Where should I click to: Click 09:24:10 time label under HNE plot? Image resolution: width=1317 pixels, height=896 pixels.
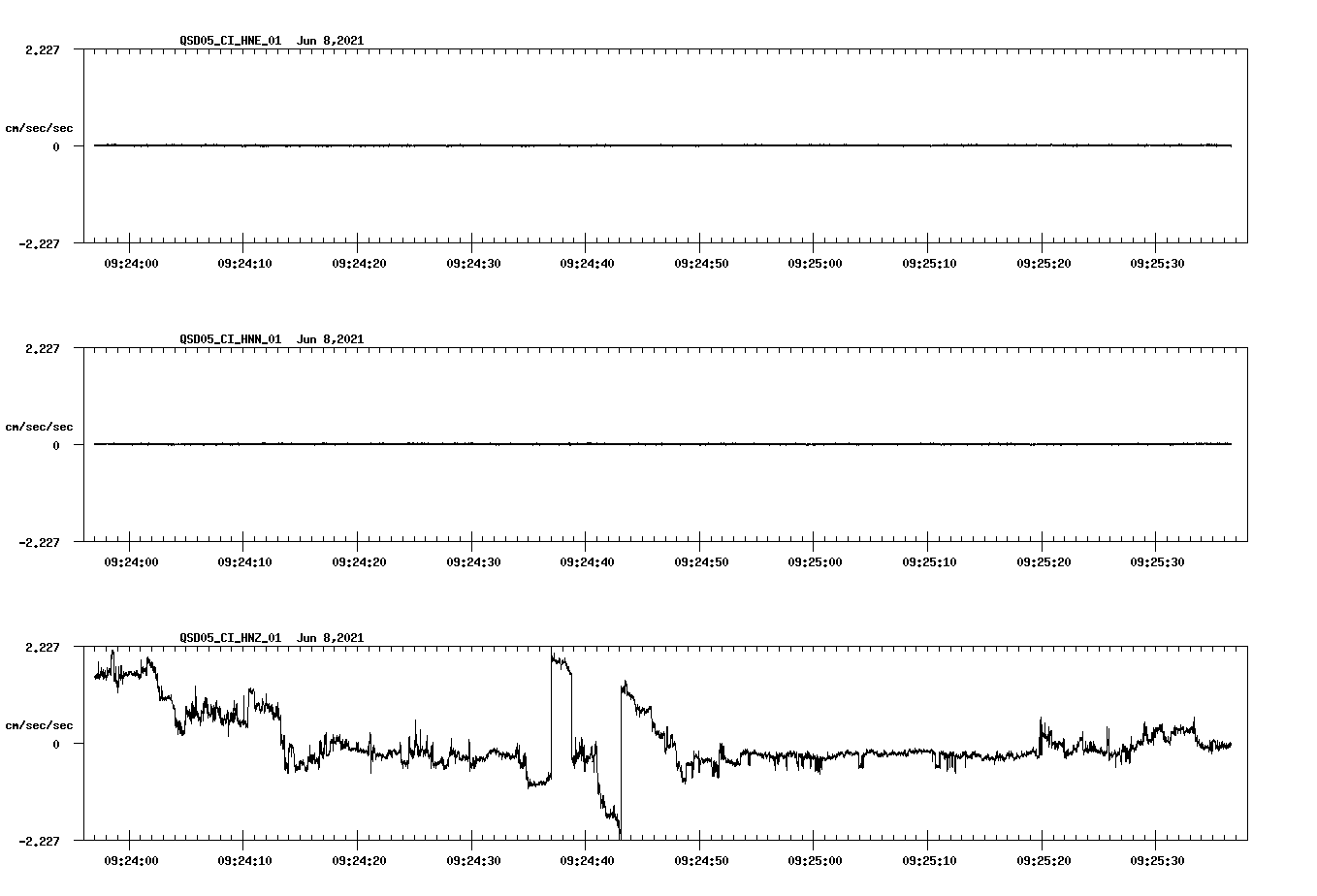click(x=244, y=263)
